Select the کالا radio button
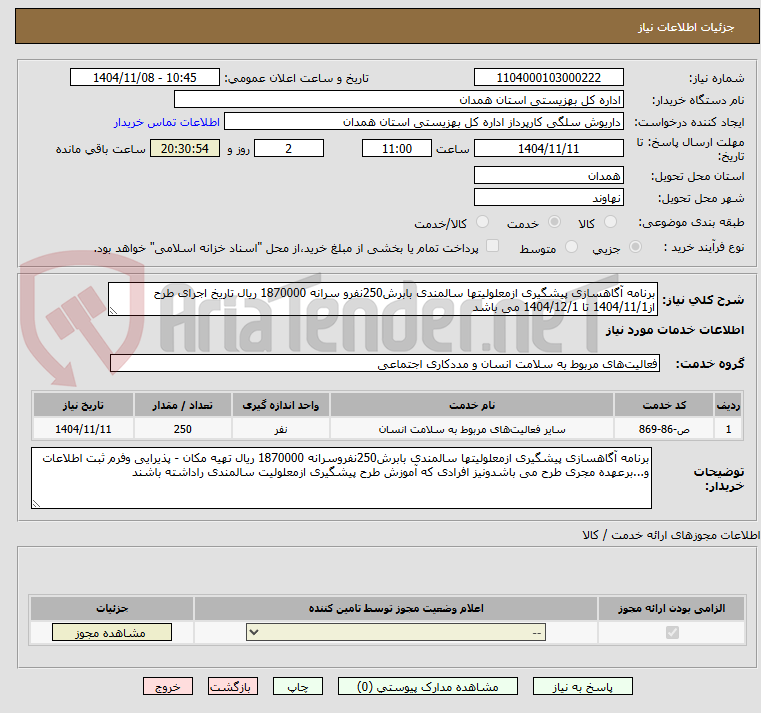The width and height of the screenshot is (761, 713). click(610, 222)
